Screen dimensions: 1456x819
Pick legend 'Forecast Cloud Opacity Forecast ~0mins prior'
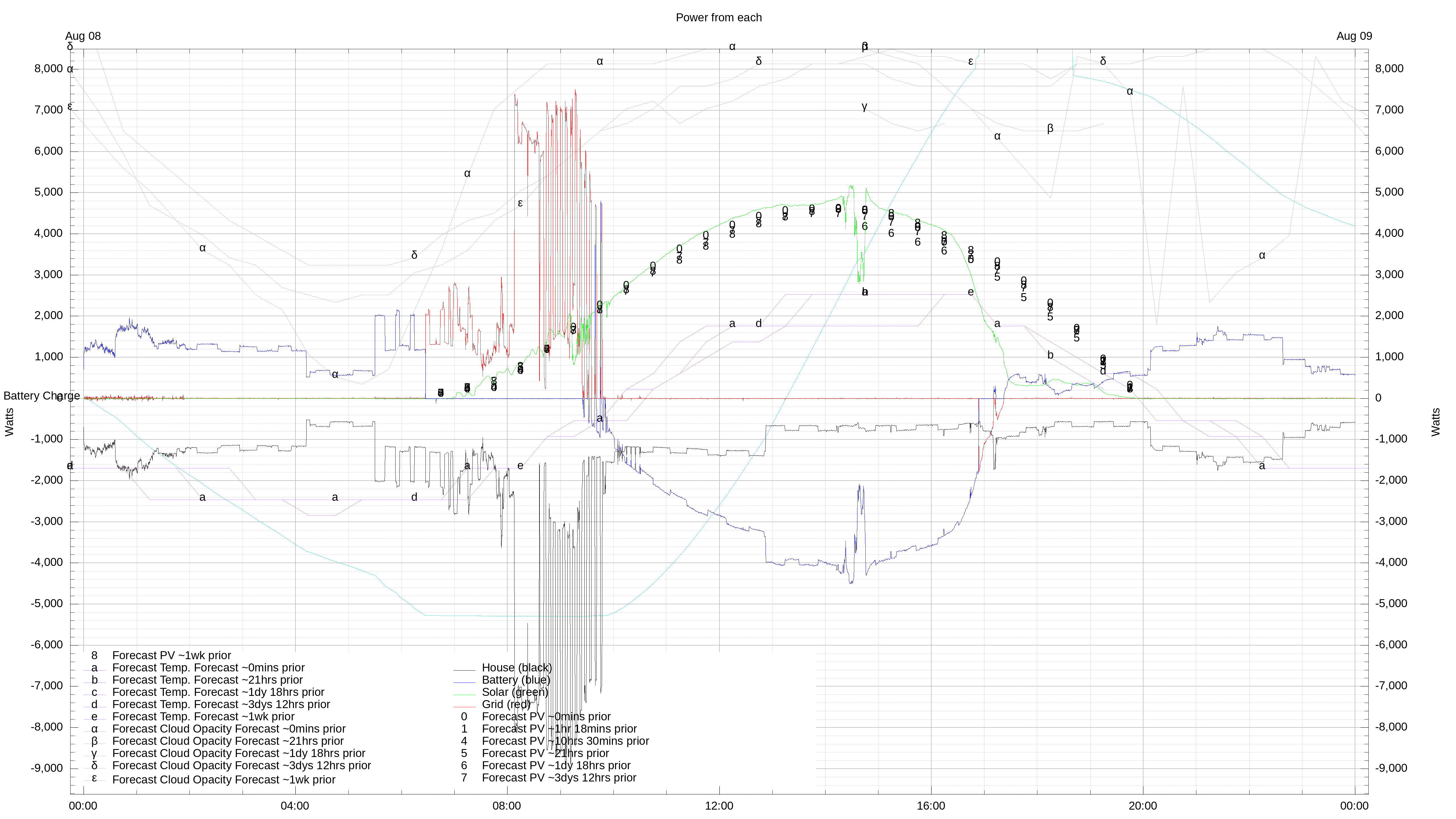point(229,729)
